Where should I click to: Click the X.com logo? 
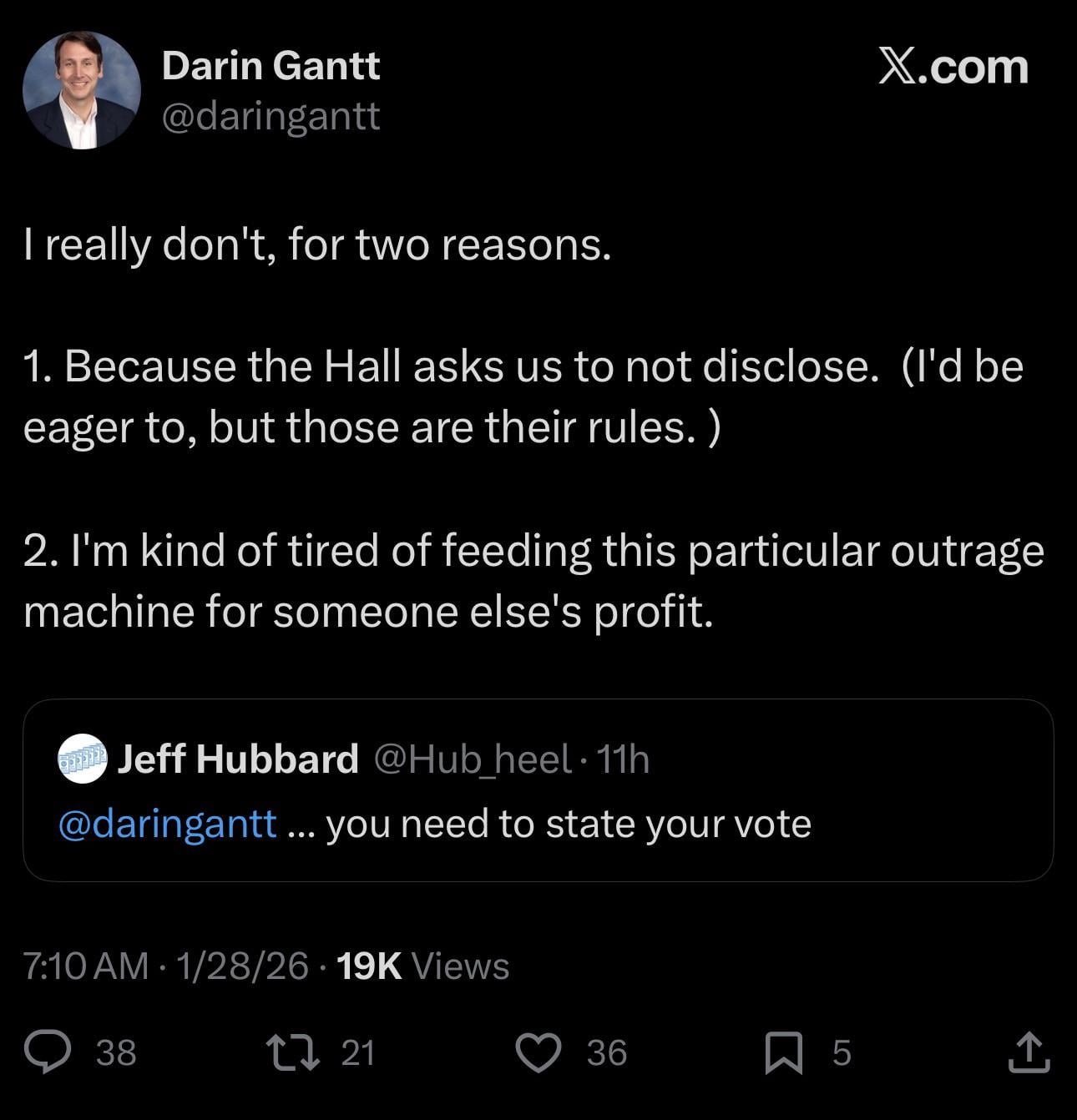pyautogui.click(x=953, y=67)
